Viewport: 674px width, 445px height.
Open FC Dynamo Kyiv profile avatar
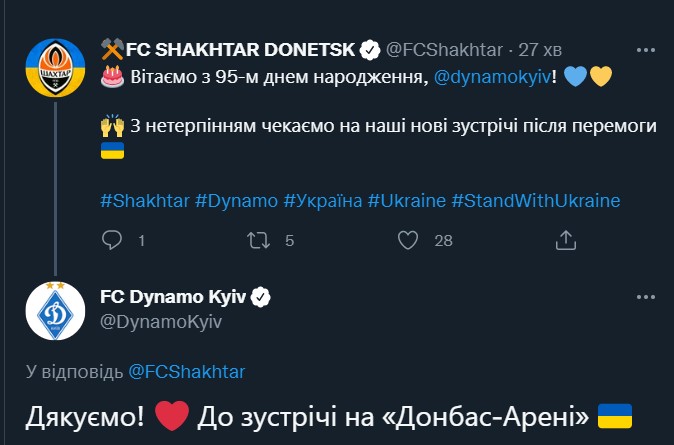tap(55, 311)
